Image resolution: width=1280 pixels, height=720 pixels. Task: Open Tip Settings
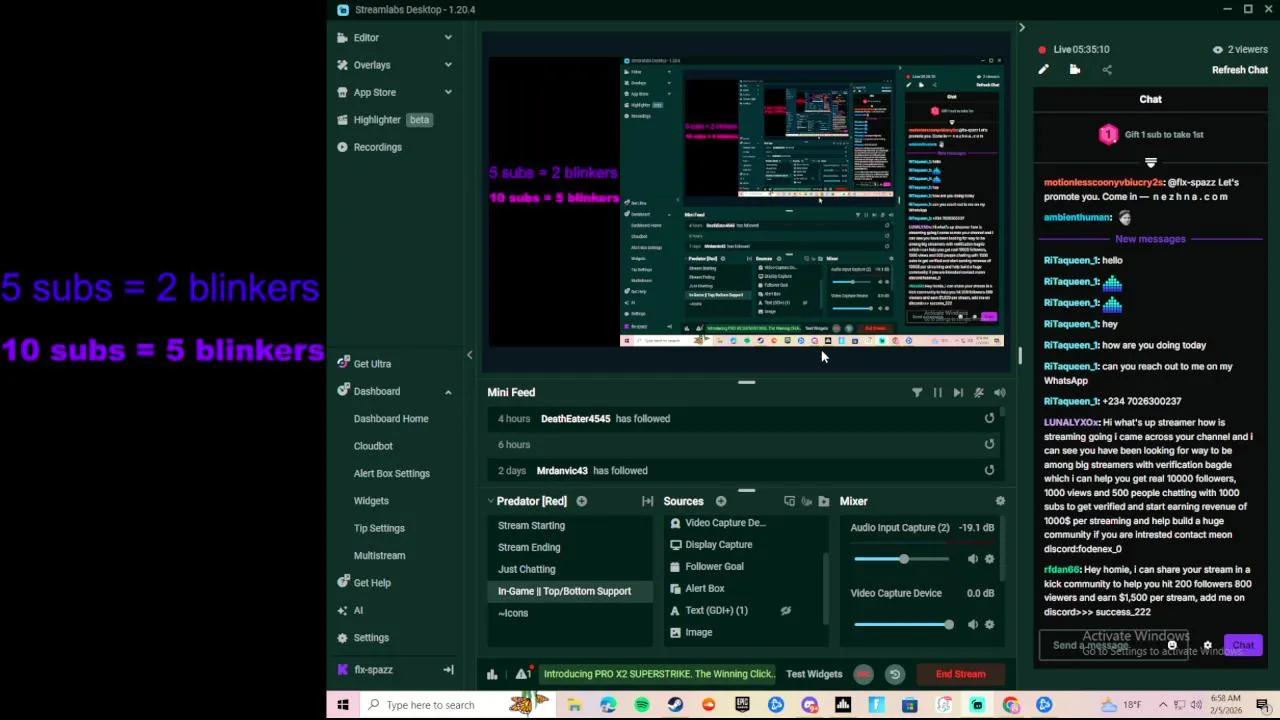tap(379, 528)
